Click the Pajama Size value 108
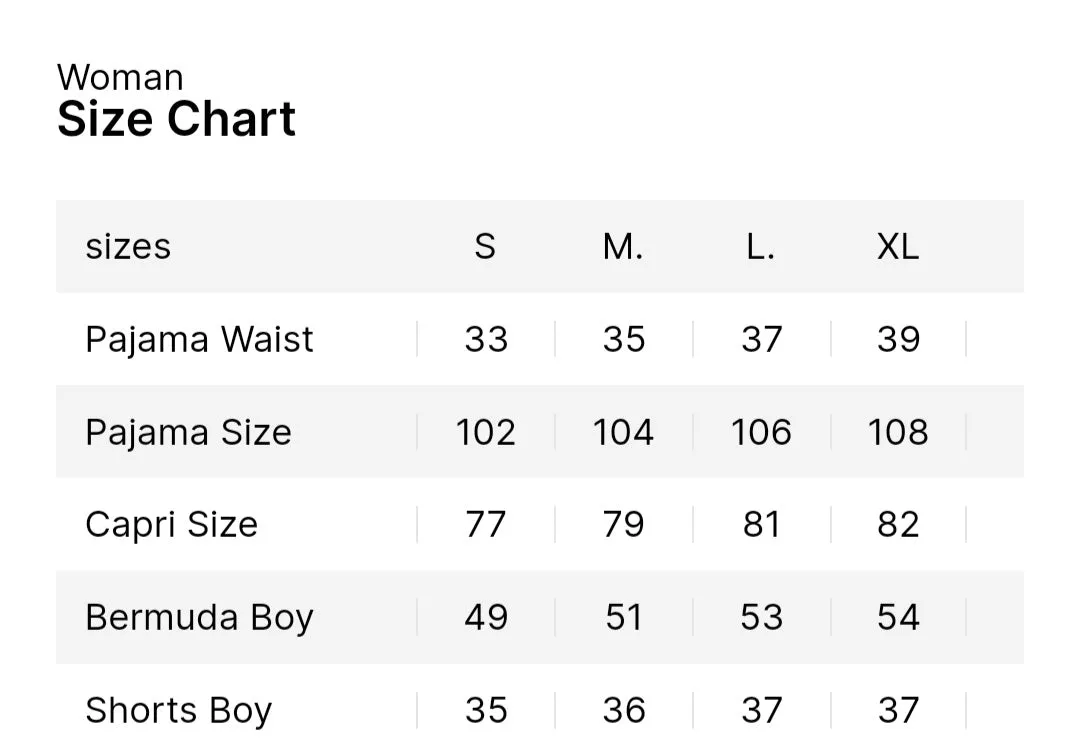 point(898,432)
